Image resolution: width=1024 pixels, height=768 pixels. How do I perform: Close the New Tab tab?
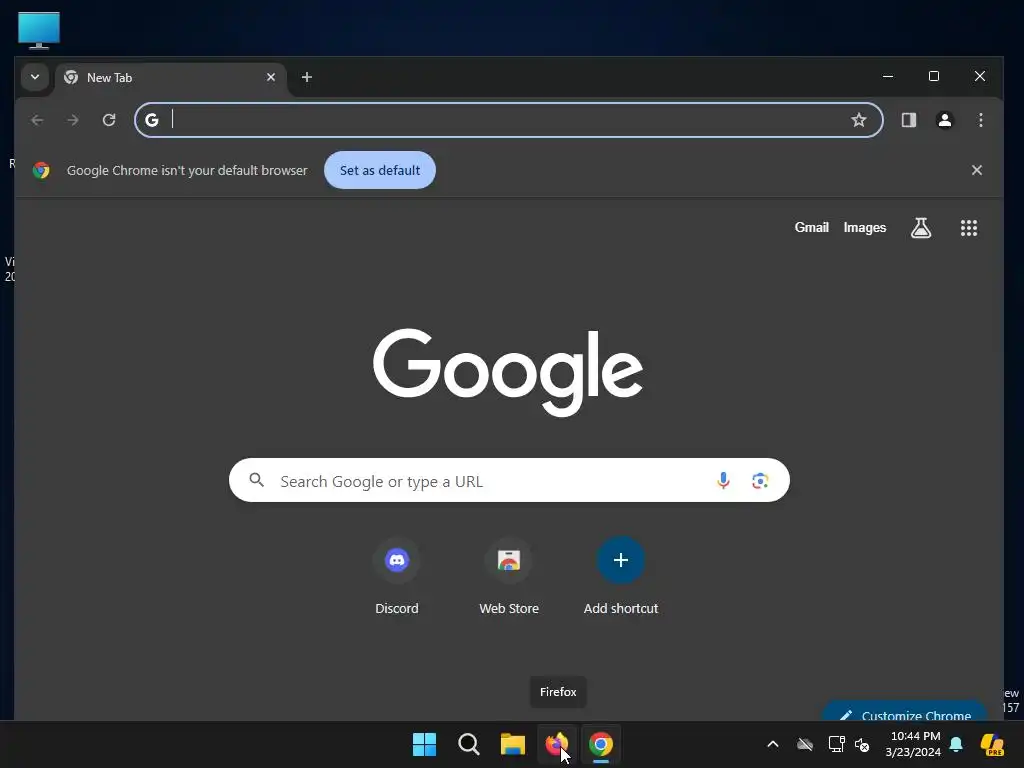[271, 77]
